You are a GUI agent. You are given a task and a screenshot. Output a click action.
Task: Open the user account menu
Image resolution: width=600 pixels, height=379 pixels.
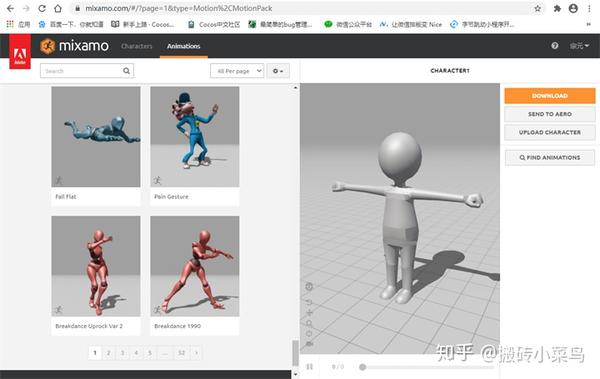click(x=579, y=46)
